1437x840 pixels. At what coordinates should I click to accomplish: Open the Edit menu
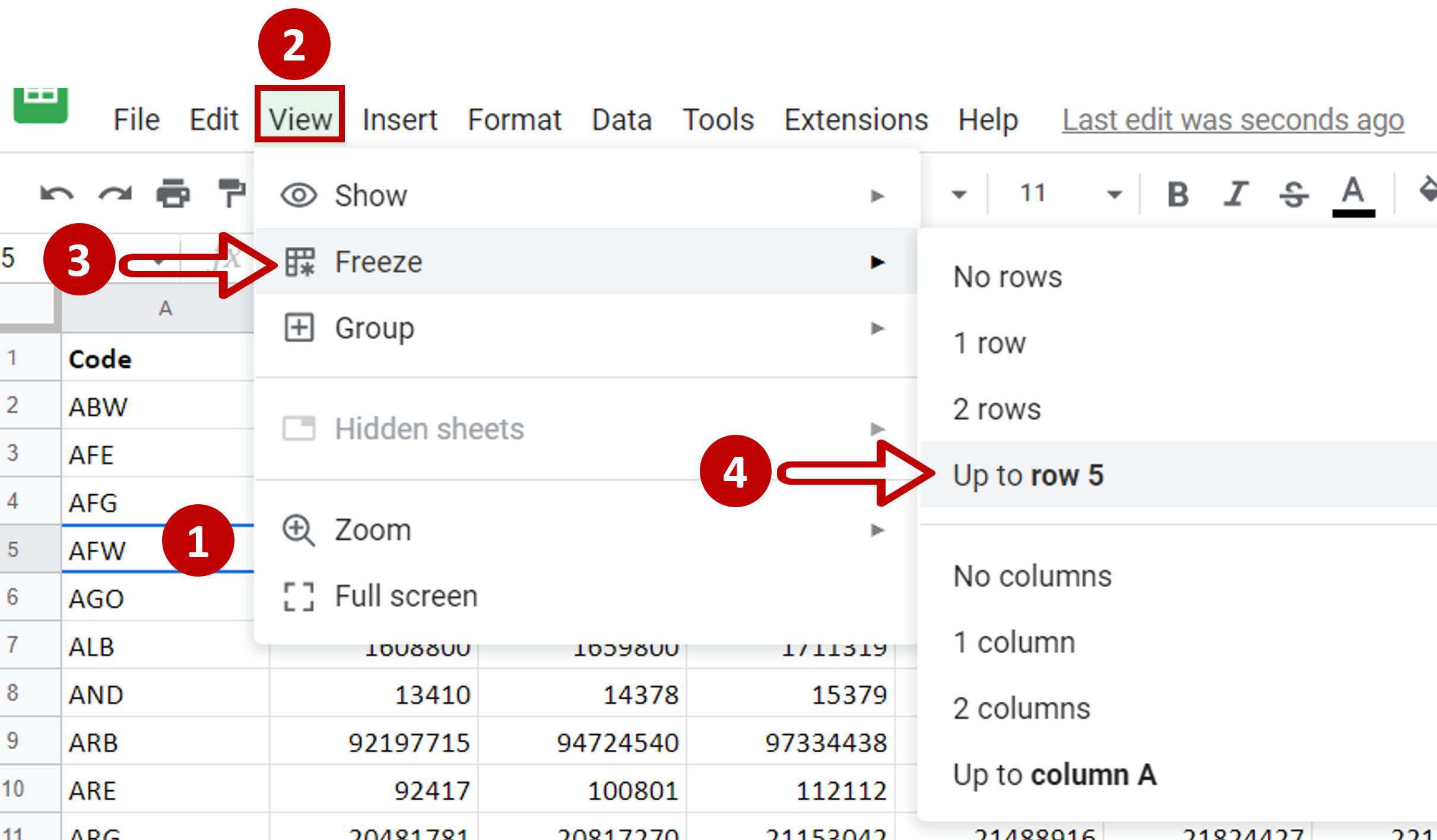tap(214, 120)
